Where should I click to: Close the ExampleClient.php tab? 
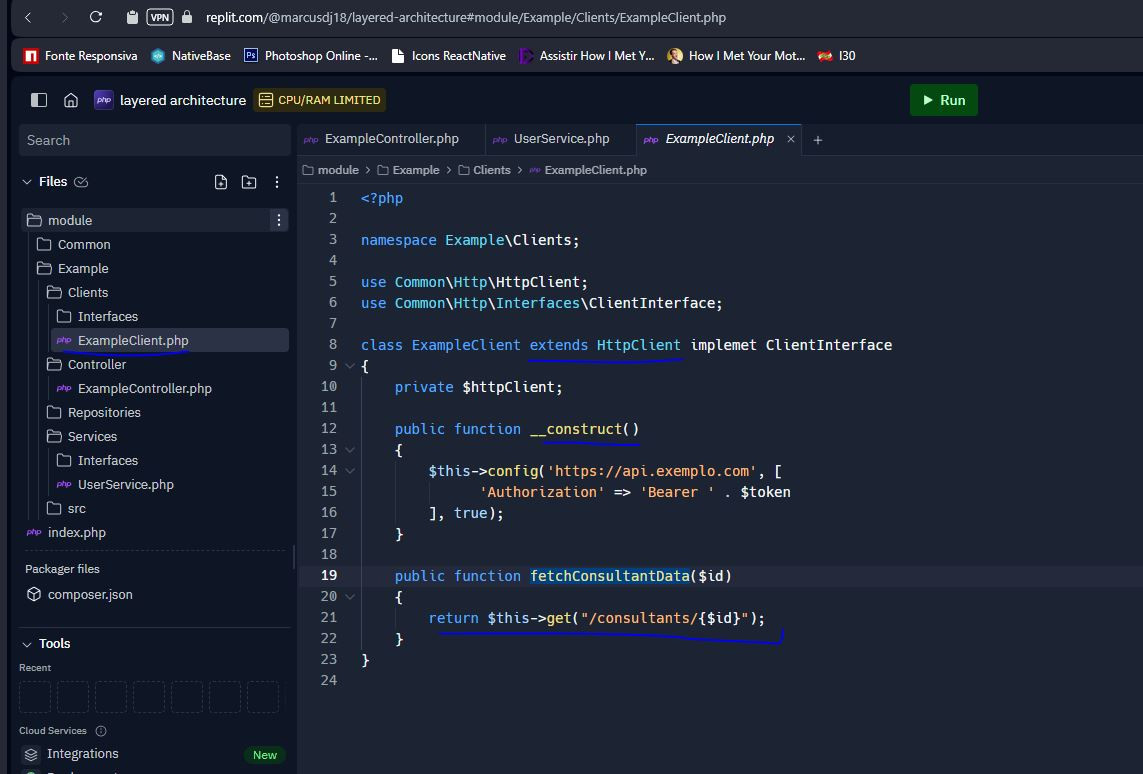tap(790, 139)
